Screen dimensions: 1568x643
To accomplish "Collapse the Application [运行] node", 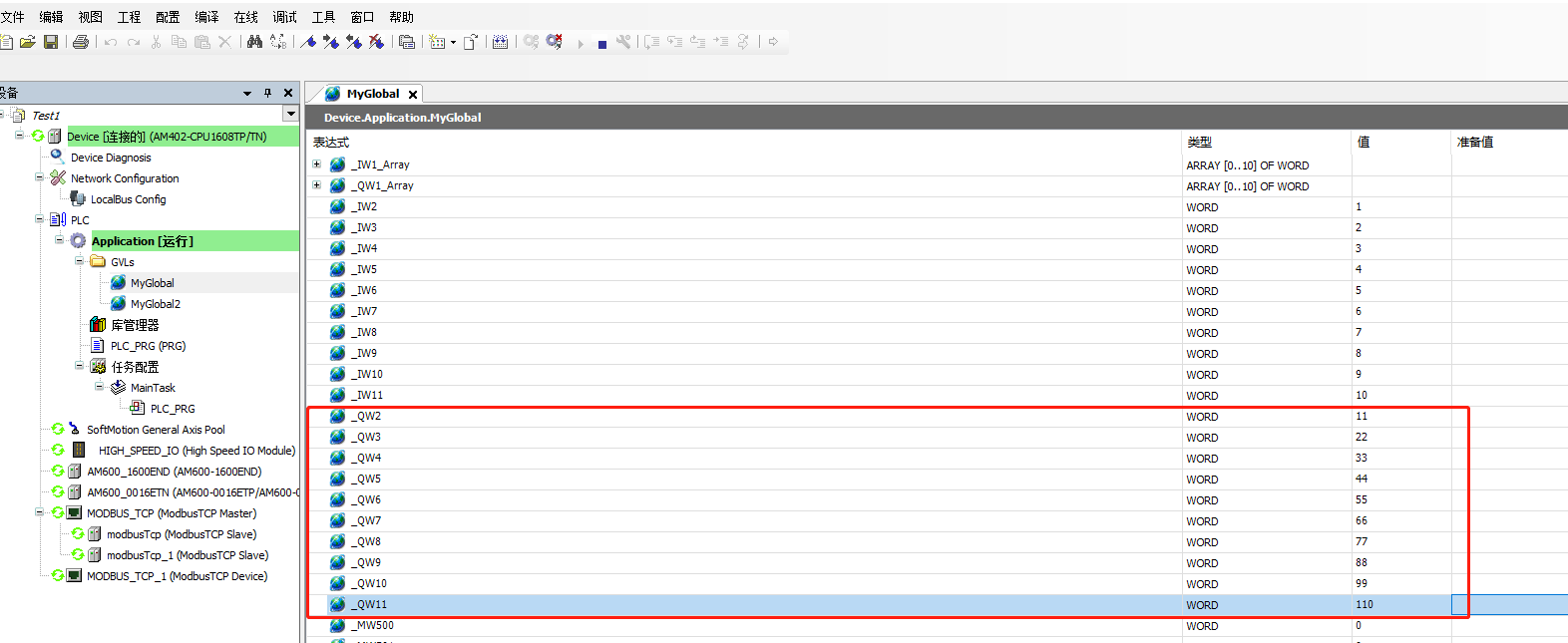I will [x=59, y=240].
